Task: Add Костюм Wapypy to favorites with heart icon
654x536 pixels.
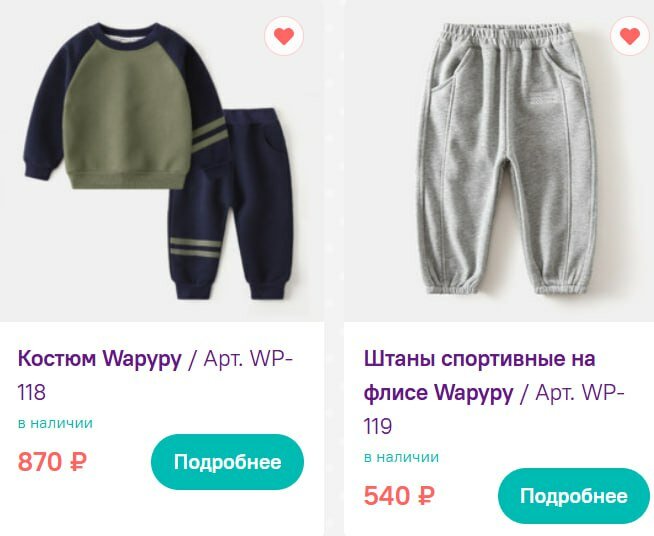Action: point(284,36)
